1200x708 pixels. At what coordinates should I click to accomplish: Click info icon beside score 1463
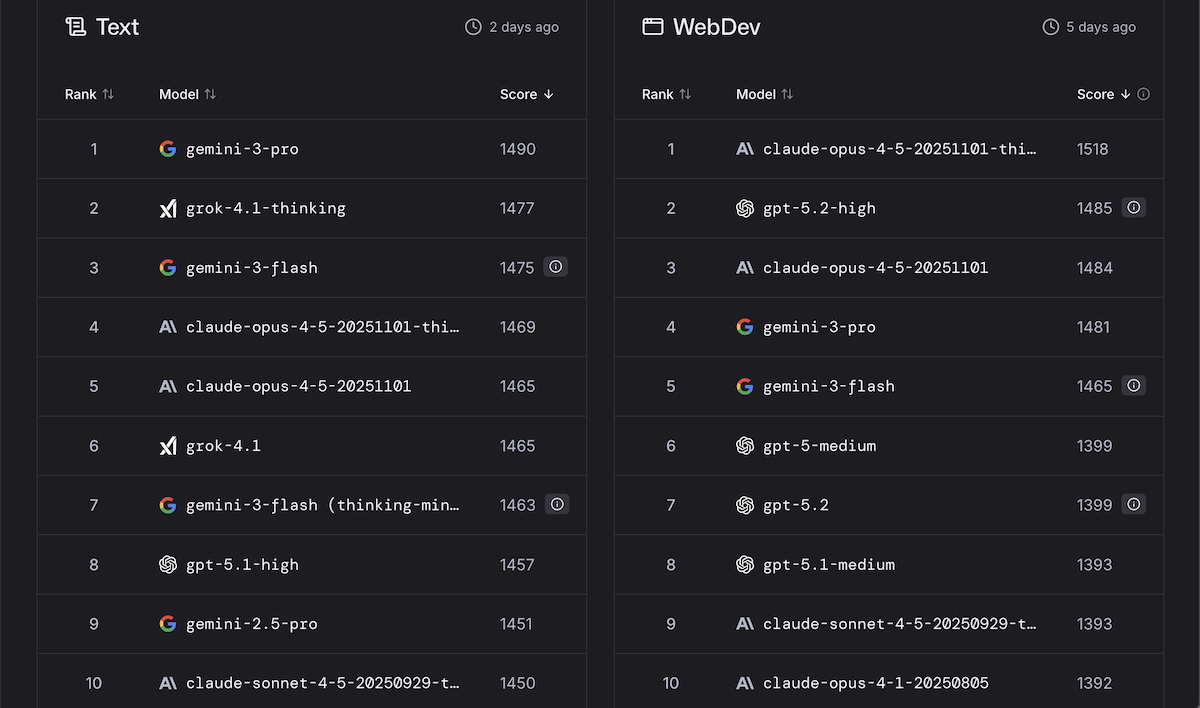(557, 505)
